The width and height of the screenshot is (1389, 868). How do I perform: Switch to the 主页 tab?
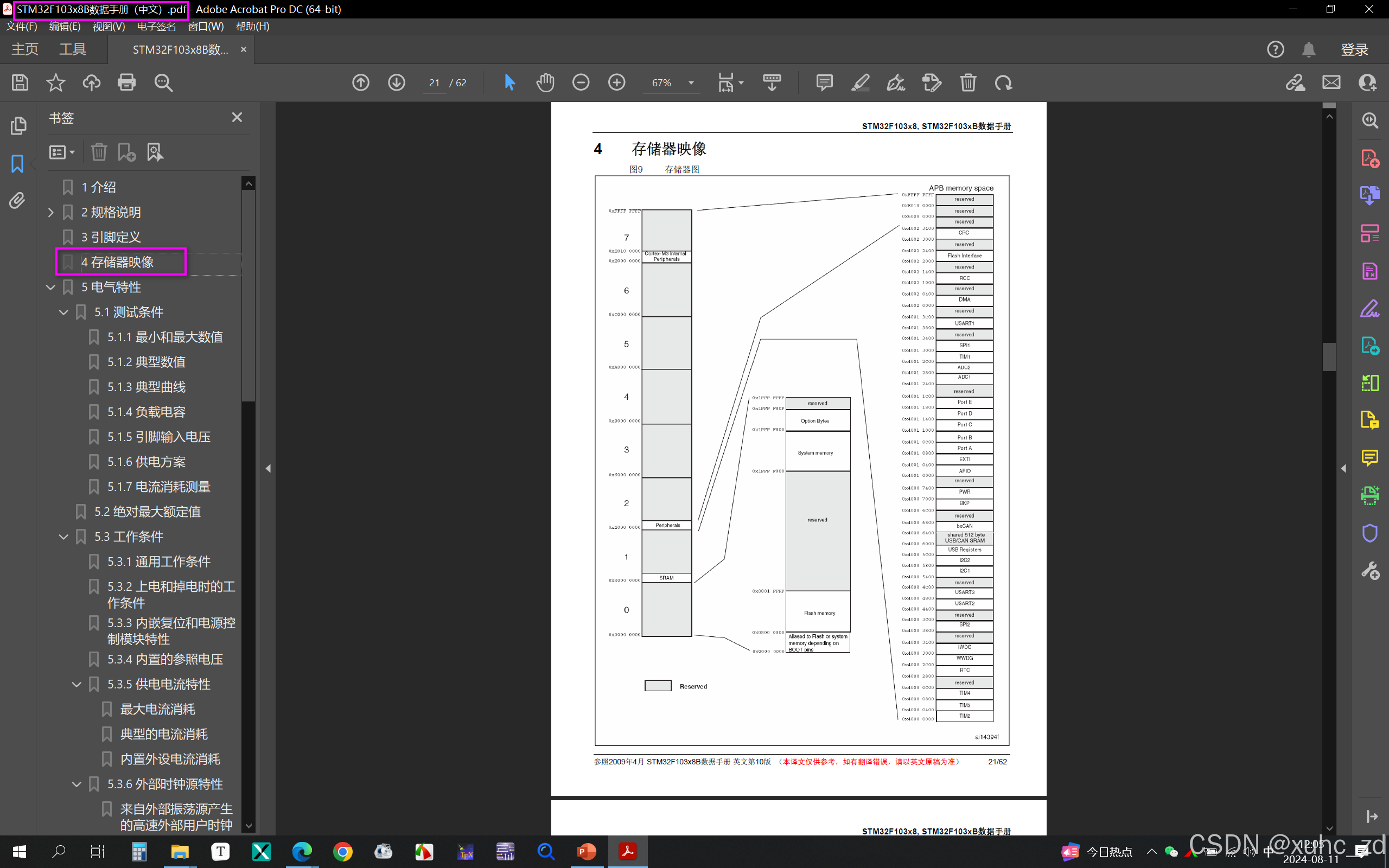[x=24, y=50]
